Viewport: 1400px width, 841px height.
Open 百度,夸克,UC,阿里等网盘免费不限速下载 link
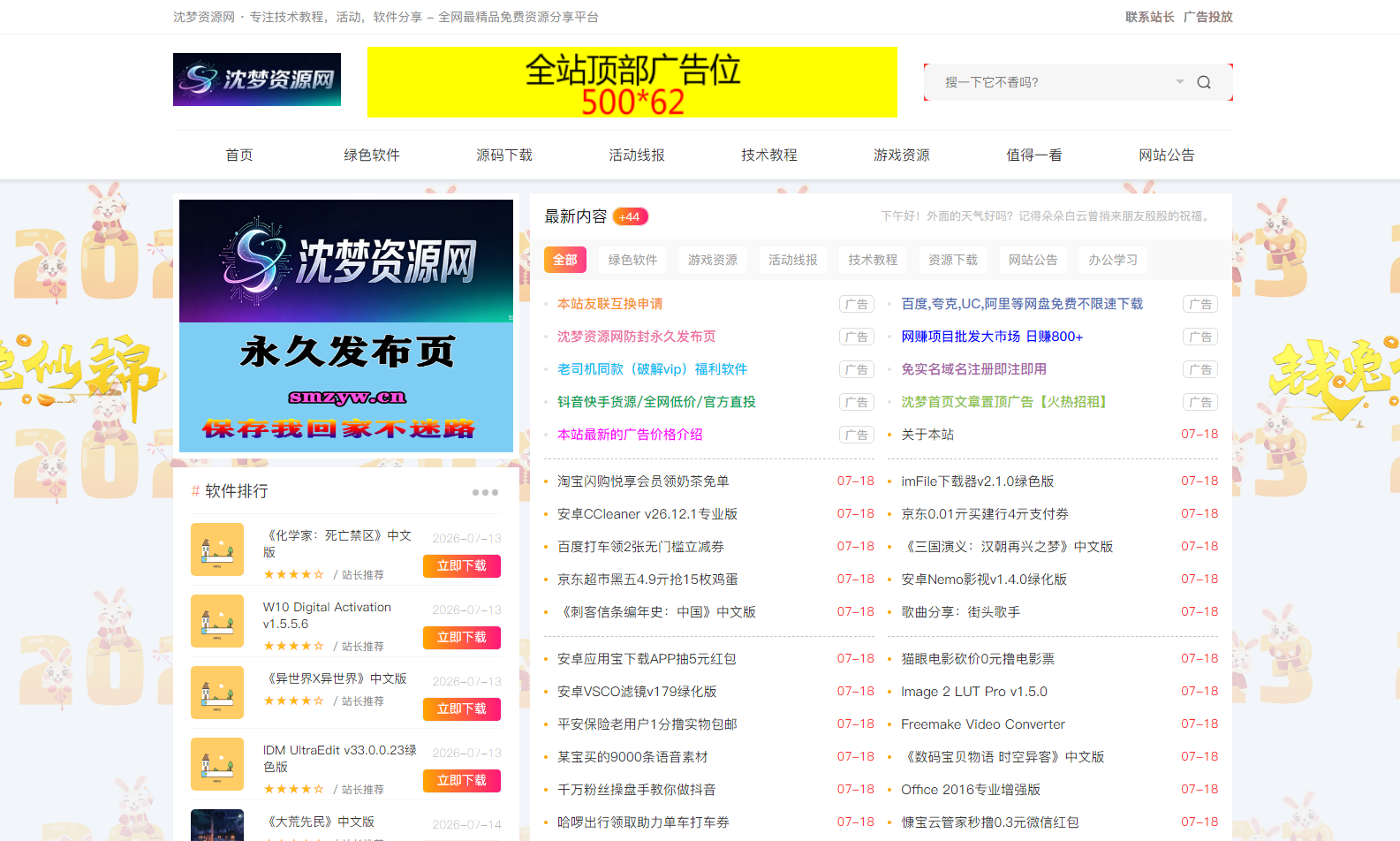[x=1022, y=304]
